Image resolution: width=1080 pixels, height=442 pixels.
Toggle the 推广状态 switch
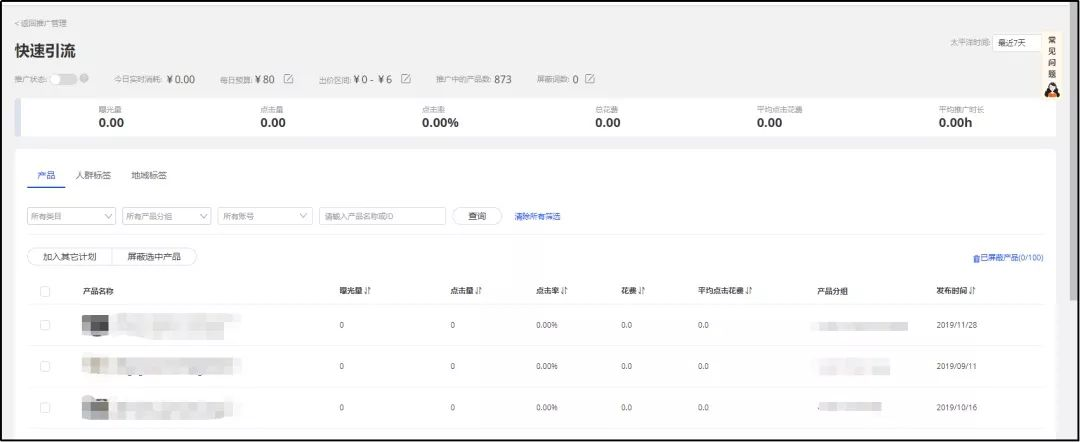(x=63, y=79)
